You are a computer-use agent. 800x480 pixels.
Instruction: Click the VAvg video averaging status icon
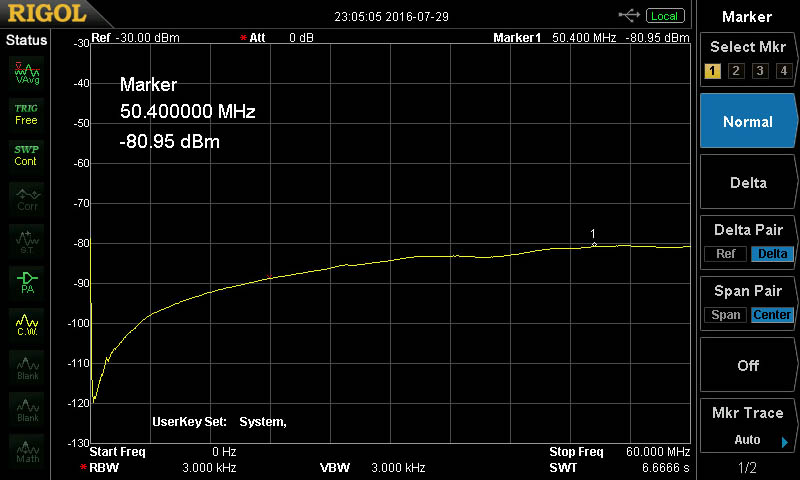point(26,71)
